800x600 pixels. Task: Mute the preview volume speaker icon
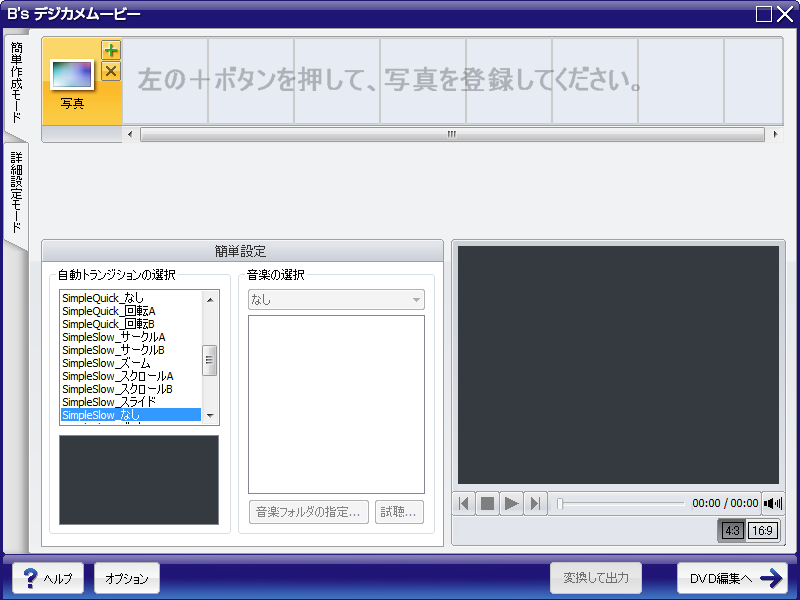tap(773, 504)
